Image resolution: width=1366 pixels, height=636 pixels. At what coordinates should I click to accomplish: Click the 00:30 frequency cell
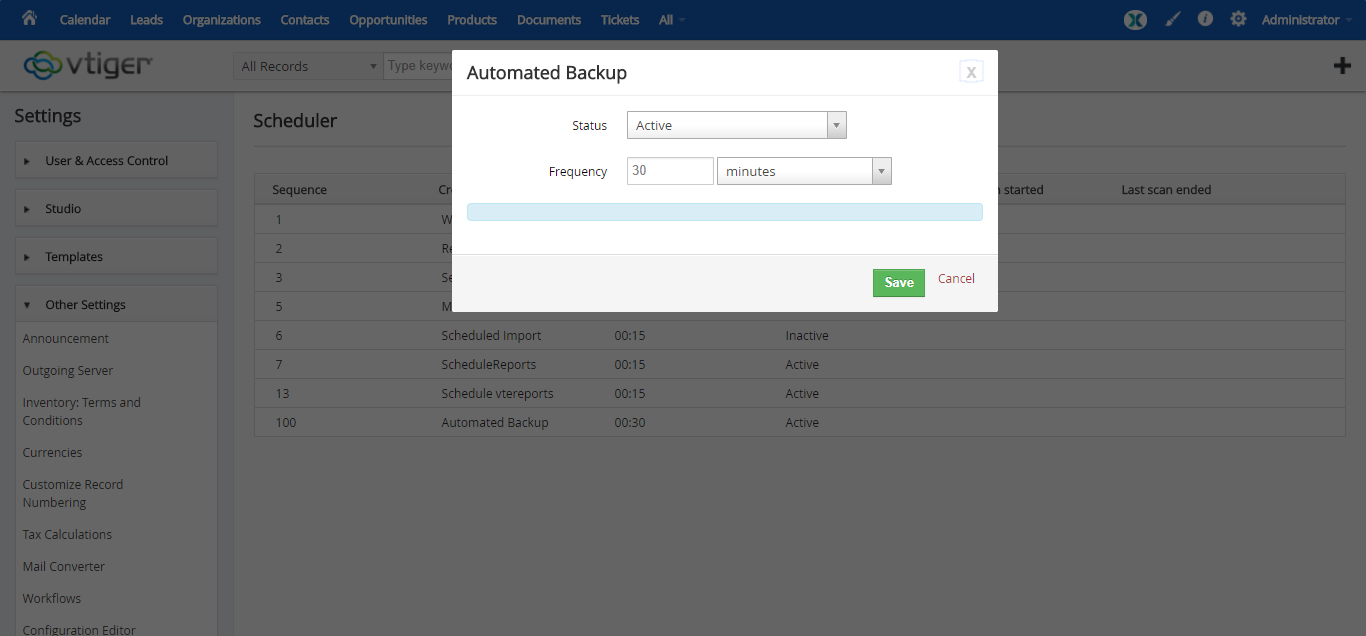point(630,423)
